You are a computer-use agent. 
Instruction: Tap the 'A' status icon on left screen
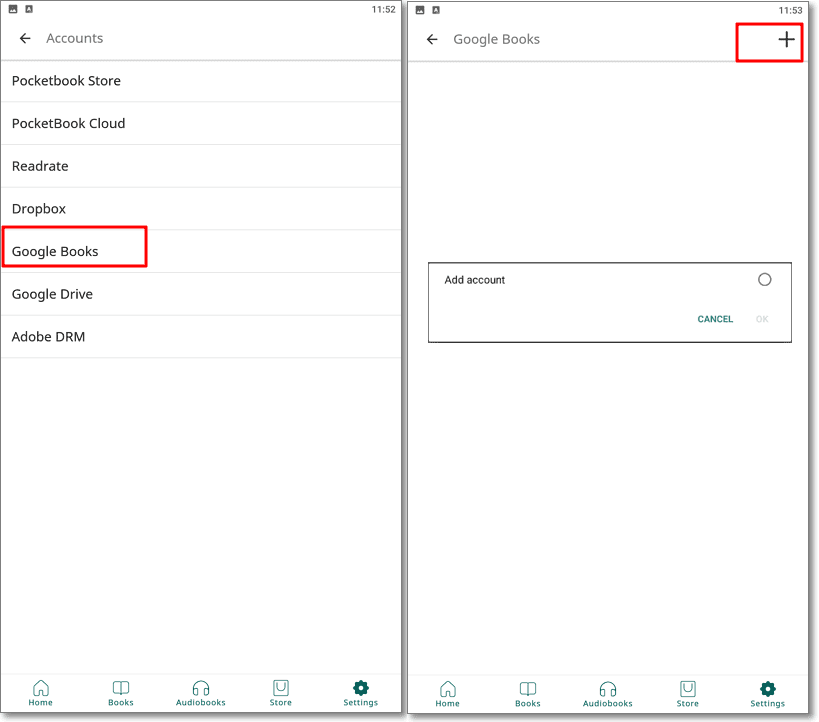pyautogui.click(x=29, y=9)
